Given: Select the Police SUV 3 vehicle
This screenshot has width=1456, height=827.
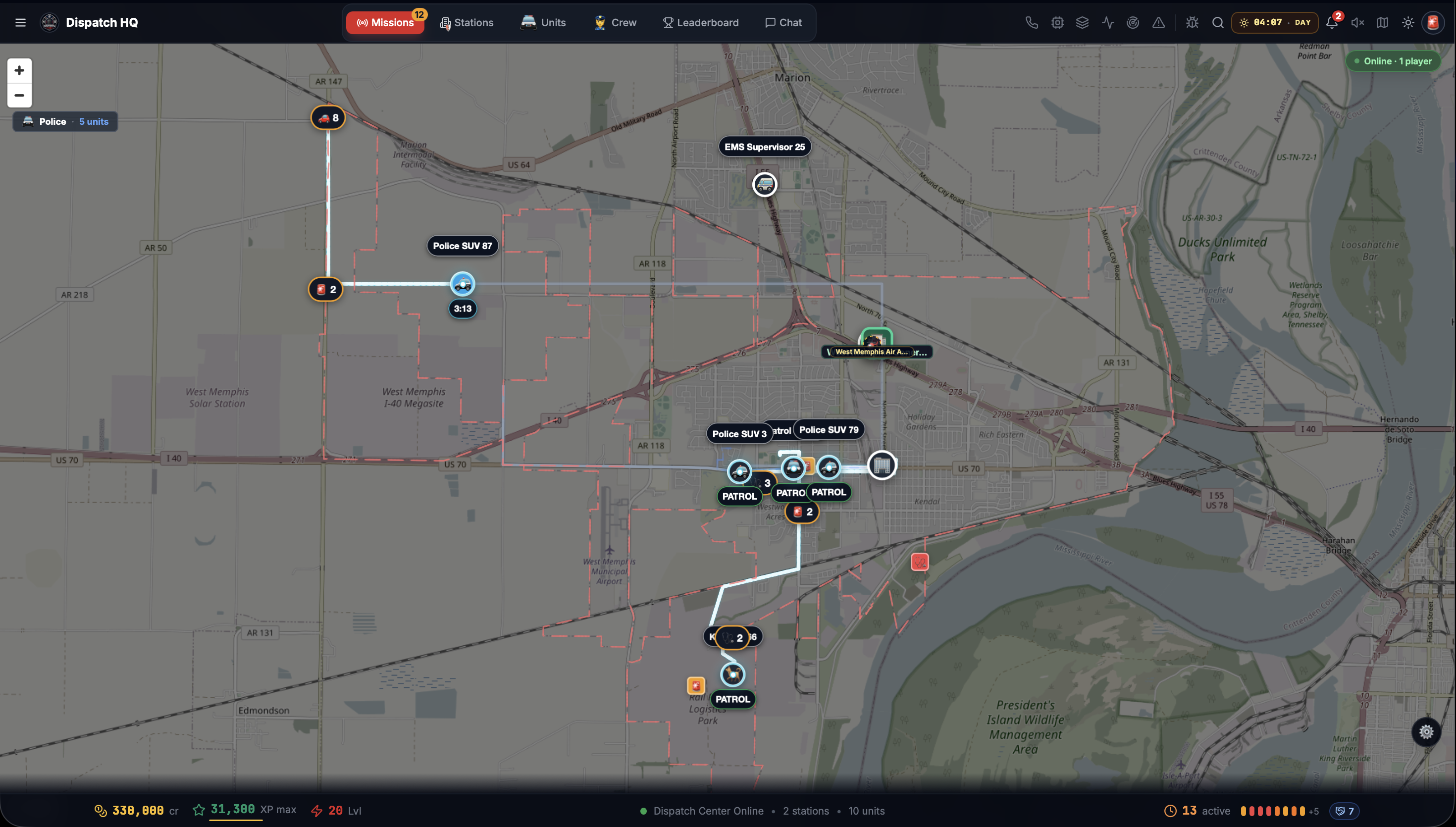Looking at the screenshot, I should pos(739,471).
